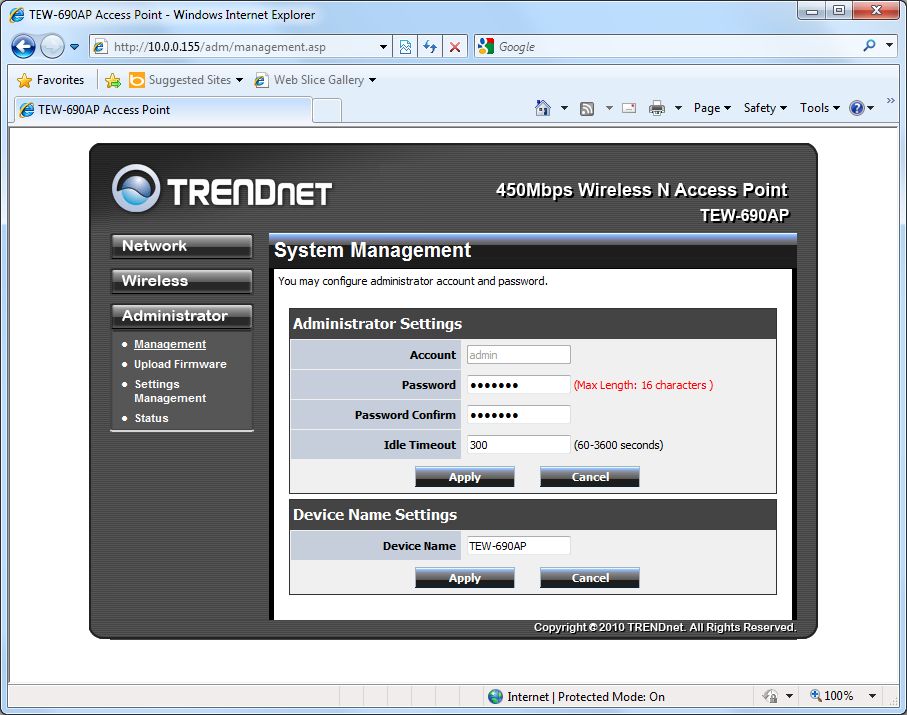907x715 pixels.
Task: Open the Favorites star button
Action: tap(50, 80)
